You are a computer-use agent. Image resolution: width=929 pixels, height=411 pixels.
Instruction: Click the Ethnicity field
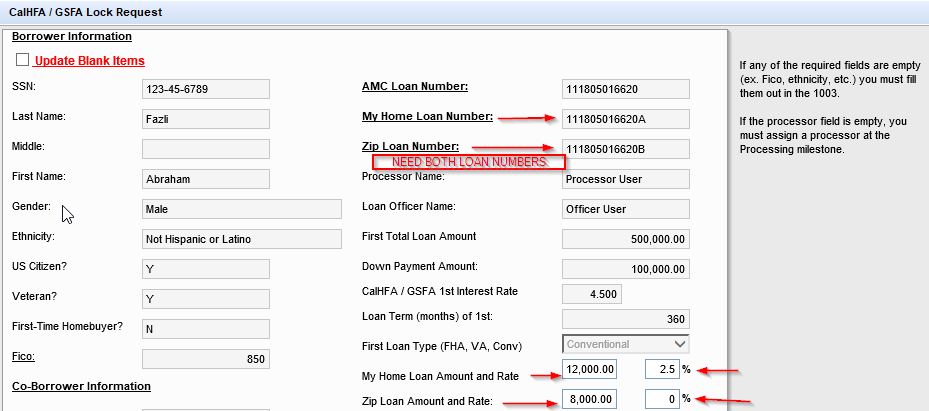coord(242,239)
